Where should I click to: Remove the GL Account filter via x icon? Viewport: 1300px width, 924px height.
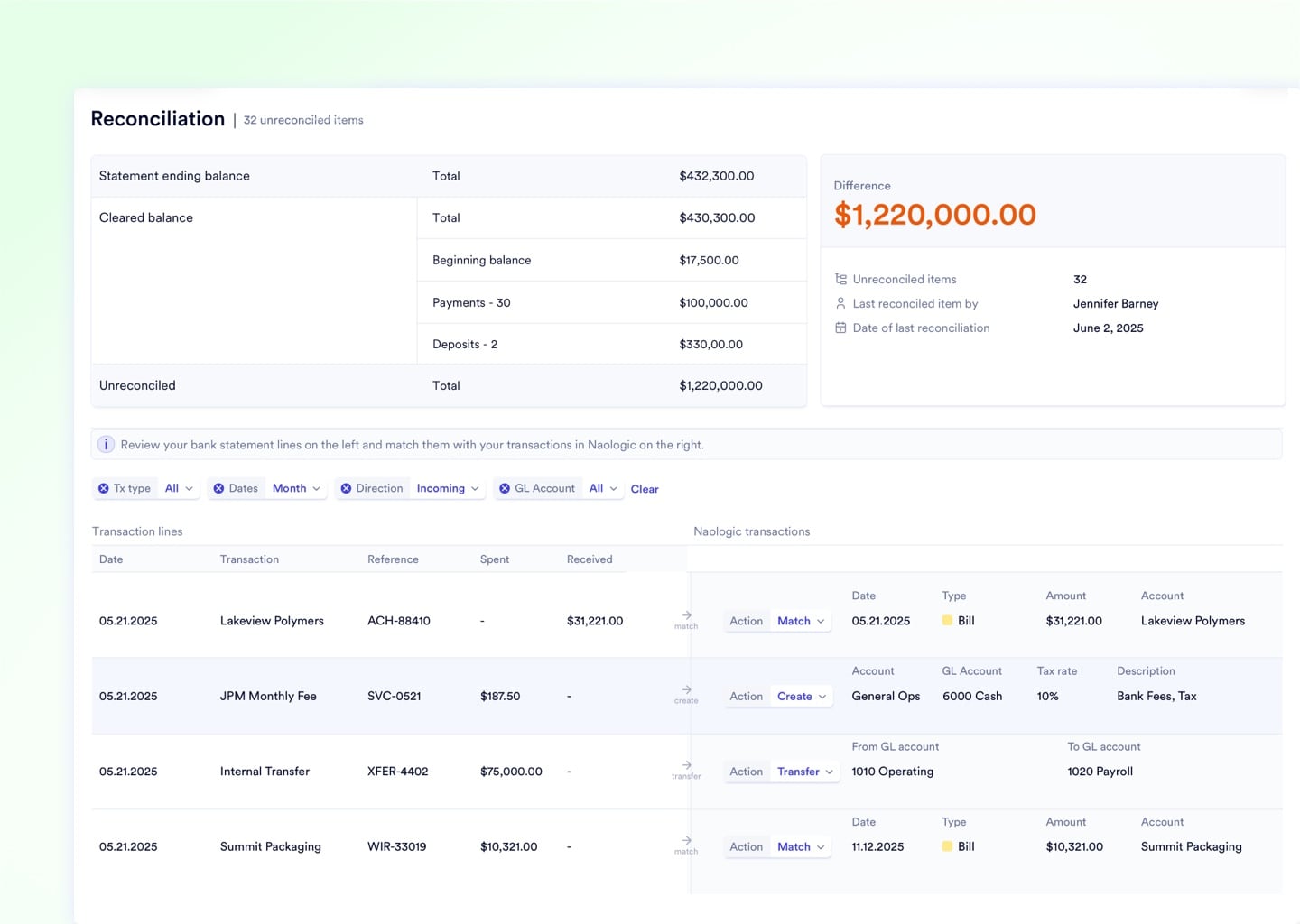pos(505,488)
